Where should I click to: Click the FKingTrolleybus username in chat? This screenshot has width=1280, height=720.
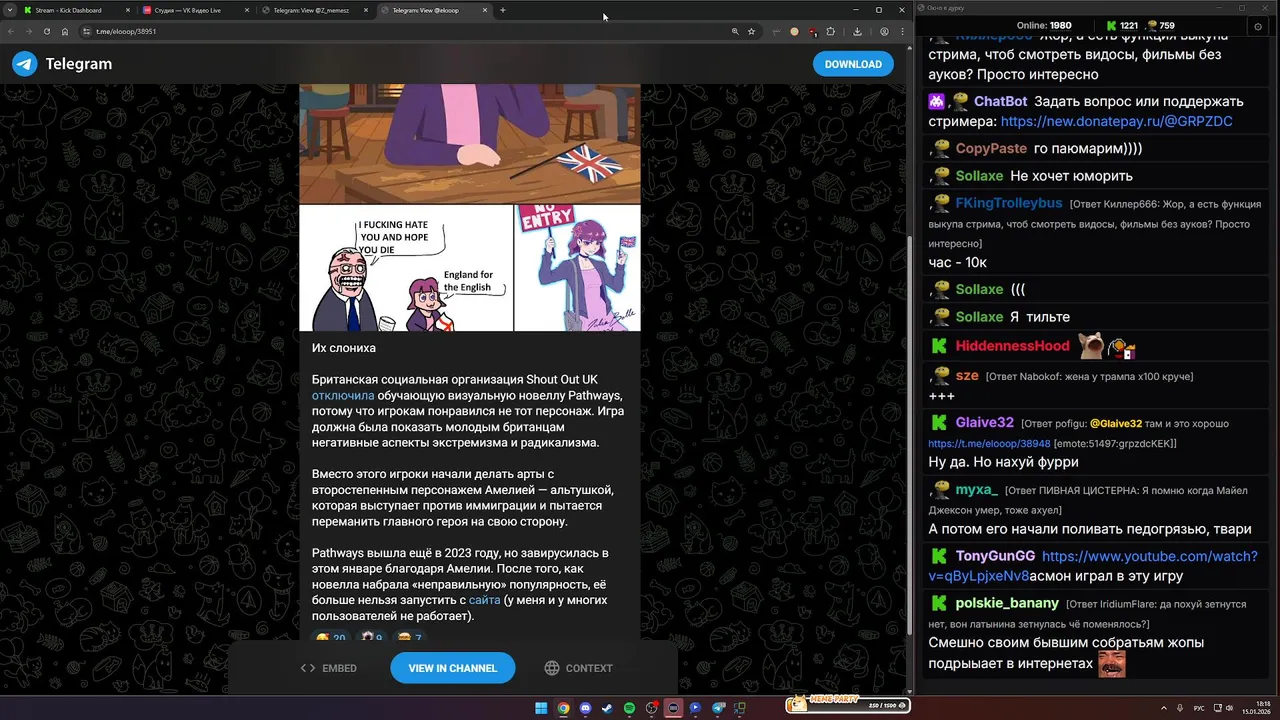click(1008, 203)
